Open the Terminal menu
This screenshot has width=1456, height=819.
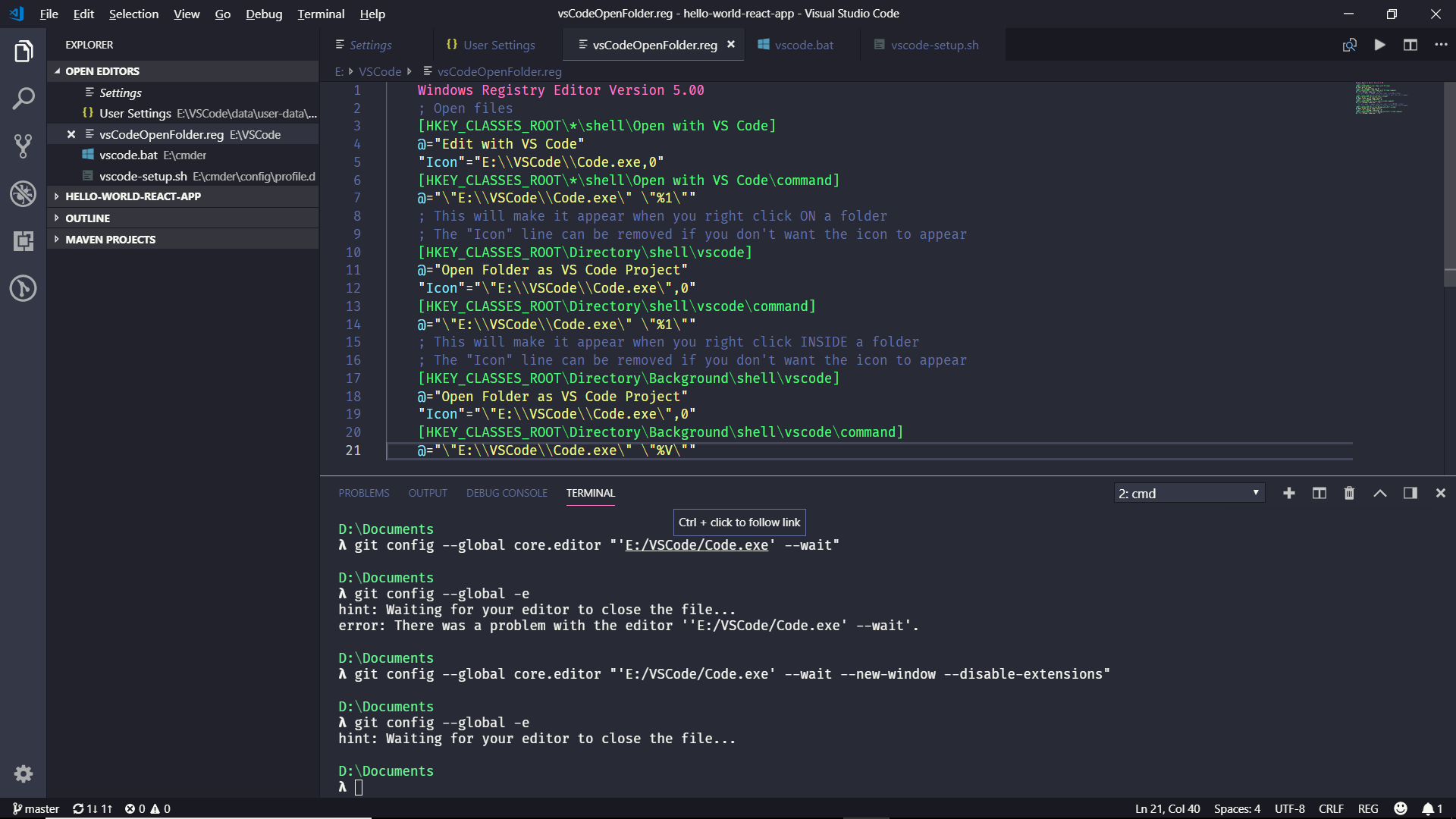[x=320, y=14]
